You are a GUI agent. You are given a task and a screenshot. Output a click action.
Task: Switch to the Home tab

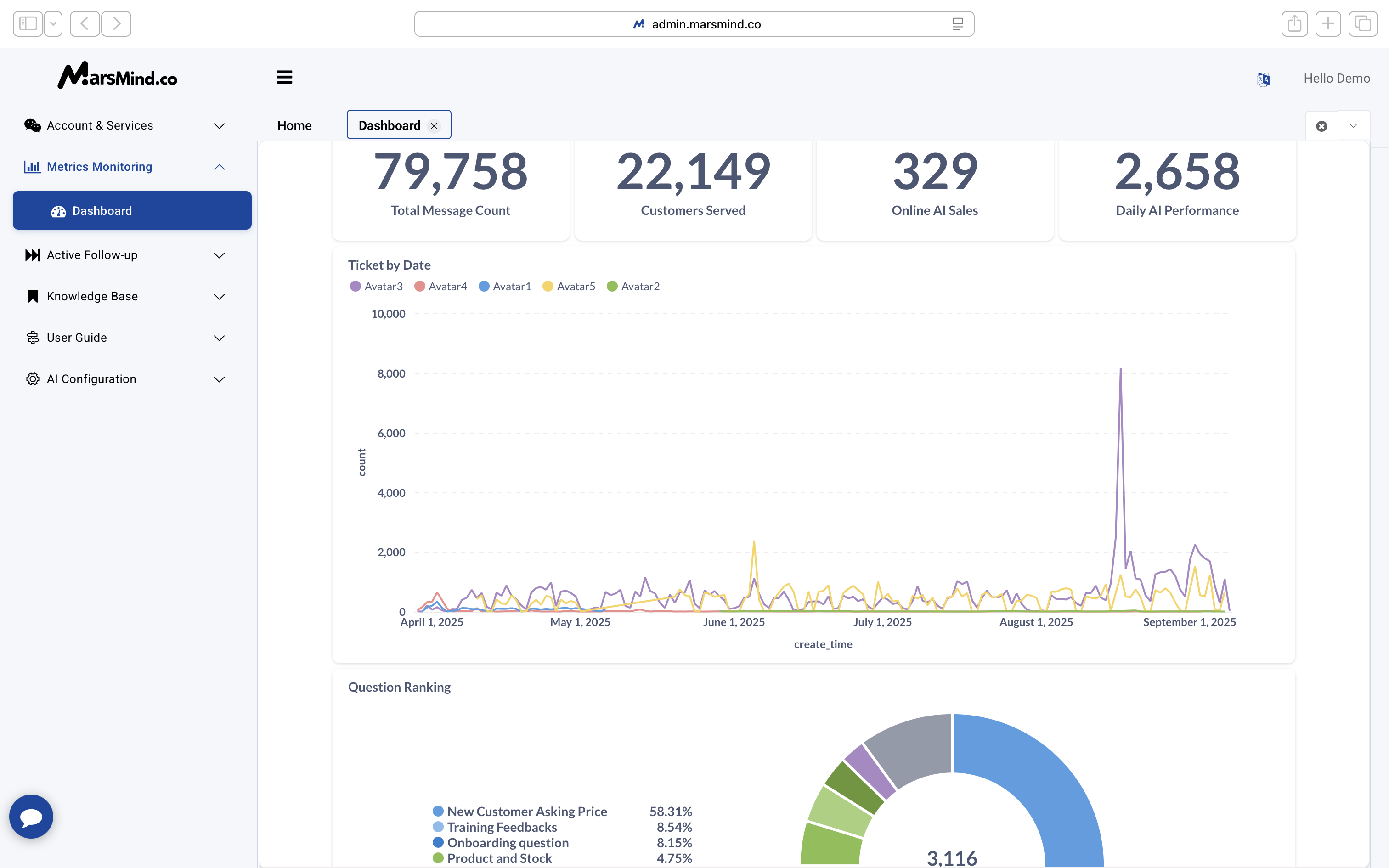(x=294, y=125)
